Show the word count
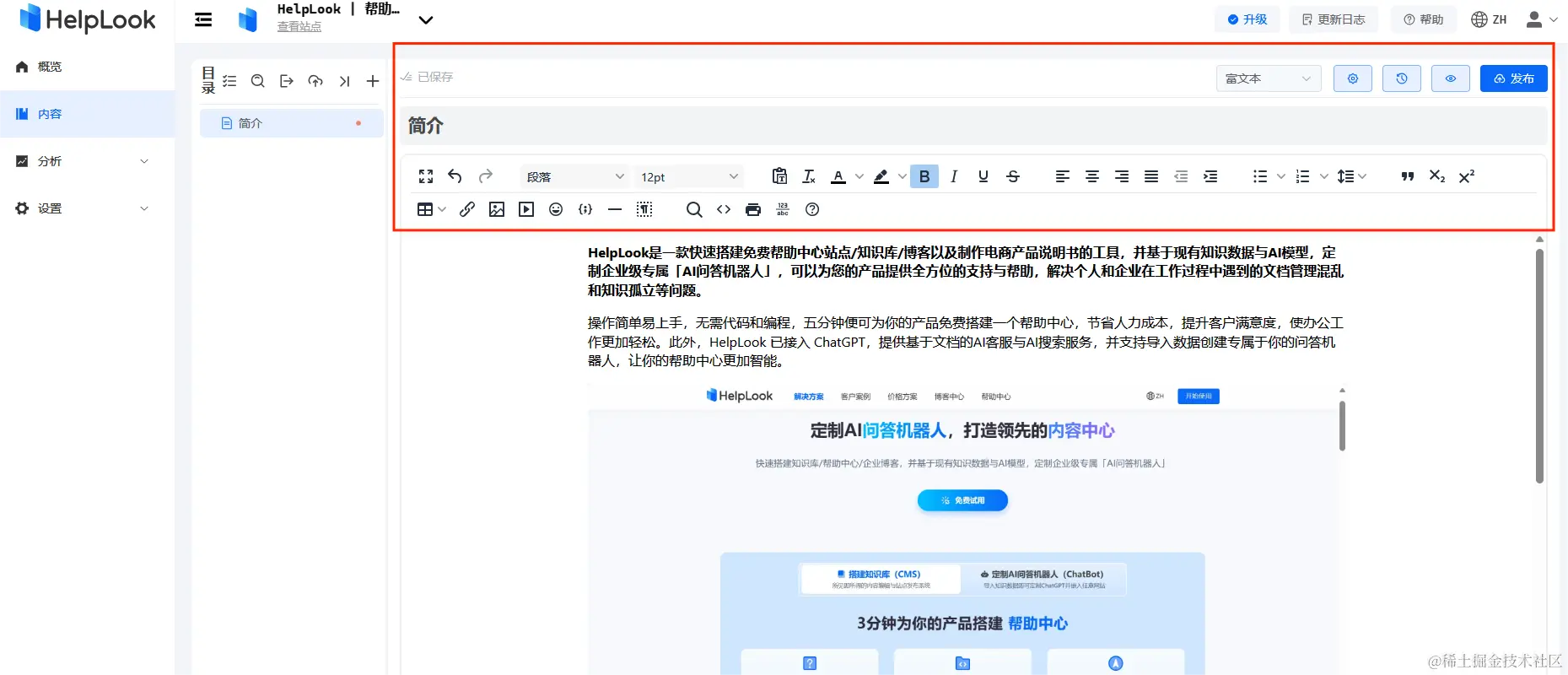Viewport: 1568px width, 675px height. 783,209
